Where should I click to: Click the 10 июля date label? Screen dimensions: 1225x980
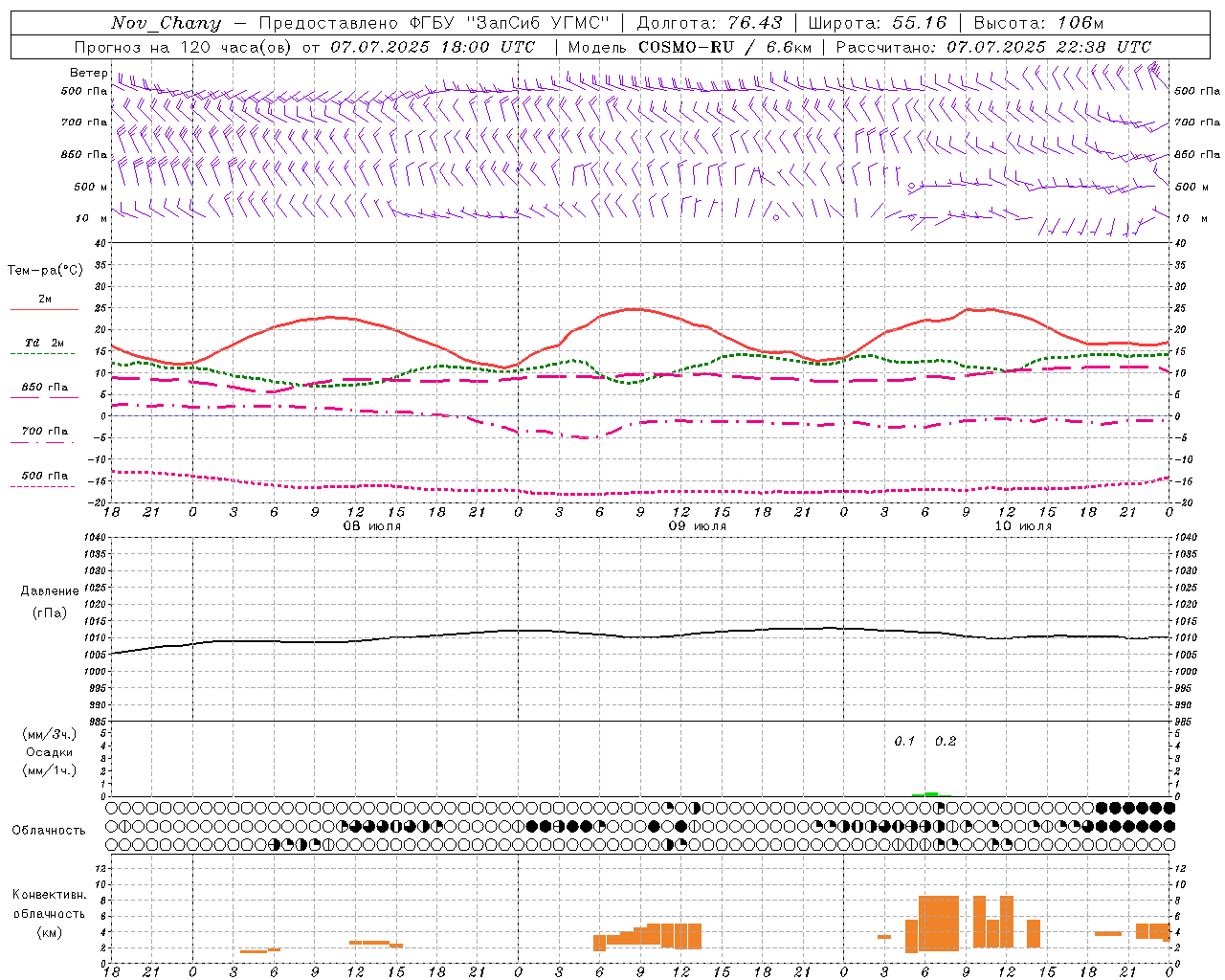[1023, 526]
